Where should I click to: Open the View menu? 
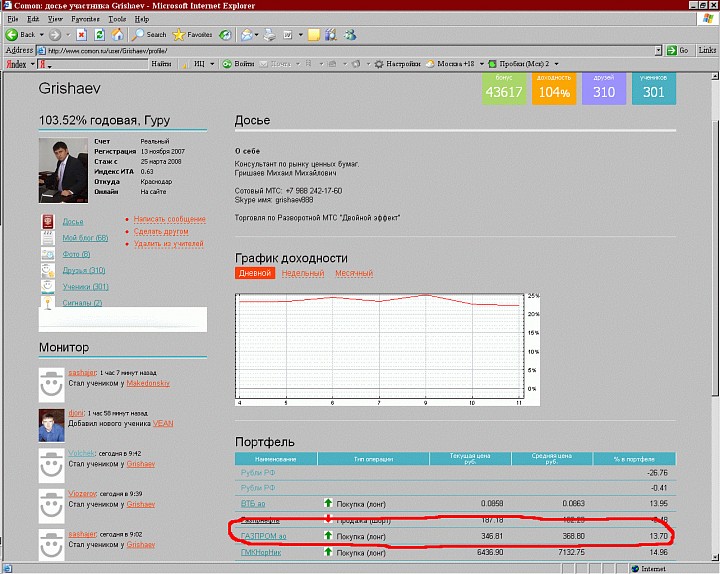55,19
